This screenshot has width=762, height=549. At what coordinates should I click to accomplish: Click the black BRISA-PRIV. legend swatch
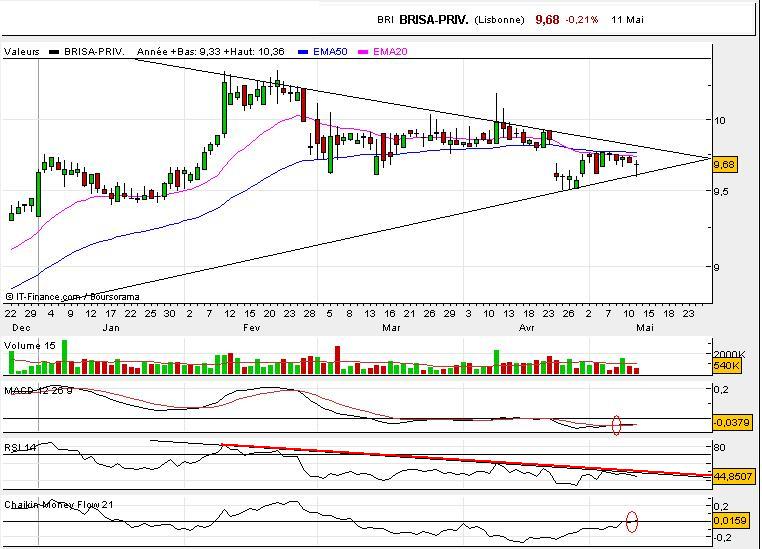(54, 51)
